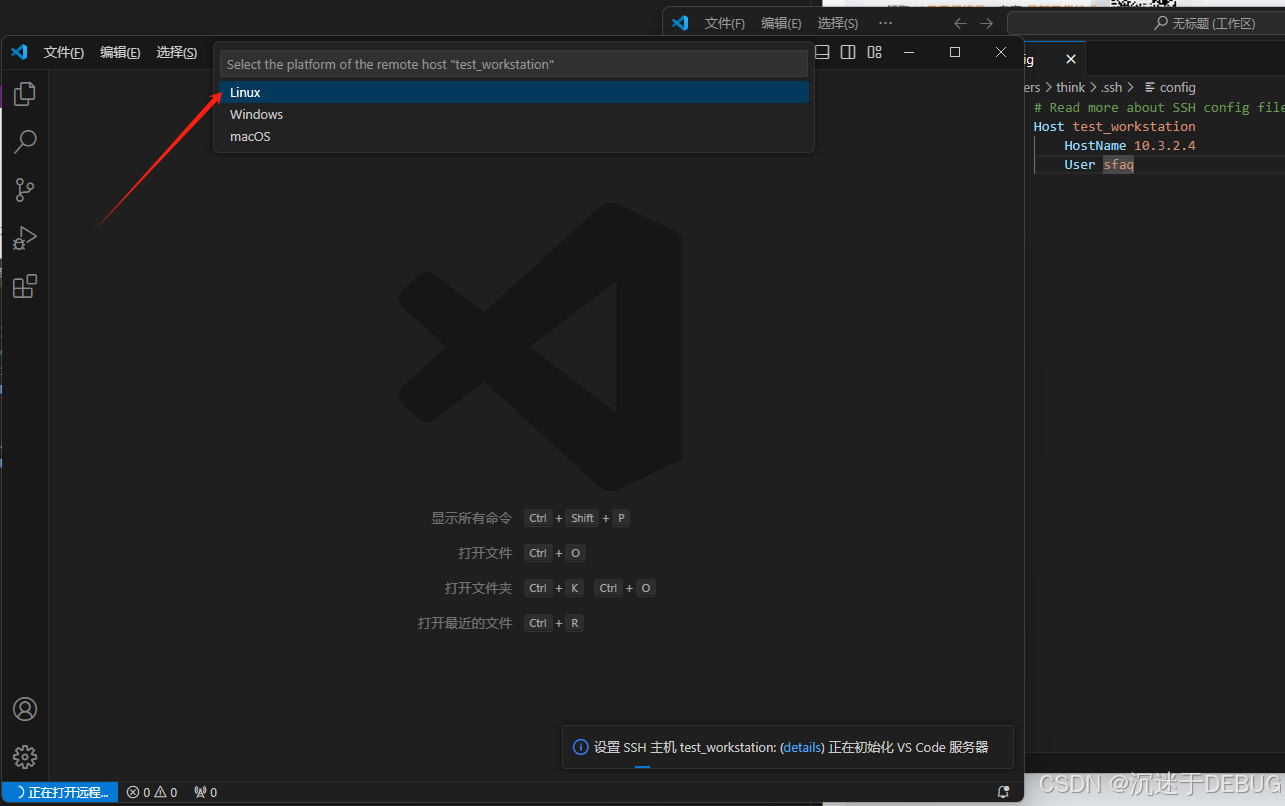Open the 选择(S) menu in the front window
1285x806 pixels.
pos(177,52)
